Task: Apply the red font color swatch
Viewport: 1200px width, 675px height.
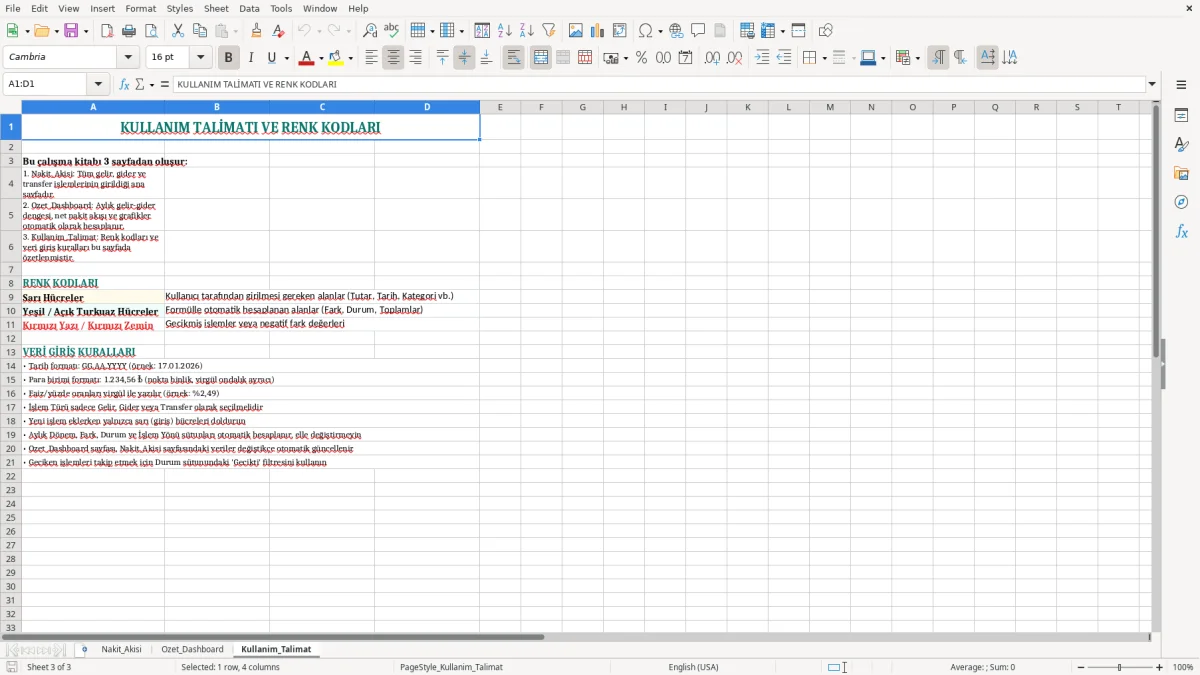Action: pos(307,58)
